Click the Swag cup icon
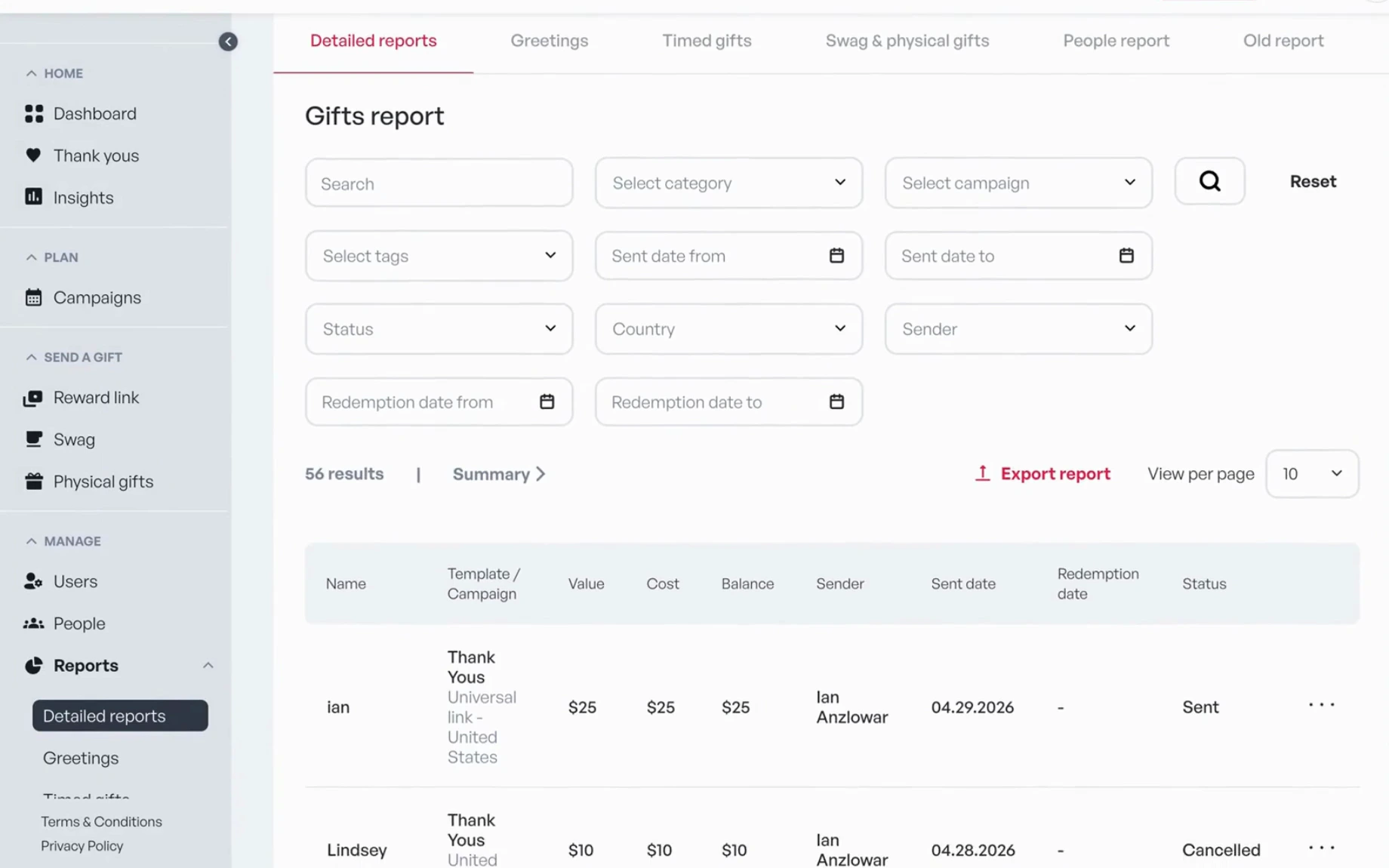This screenshot has width=1389, height=868. 33,439
